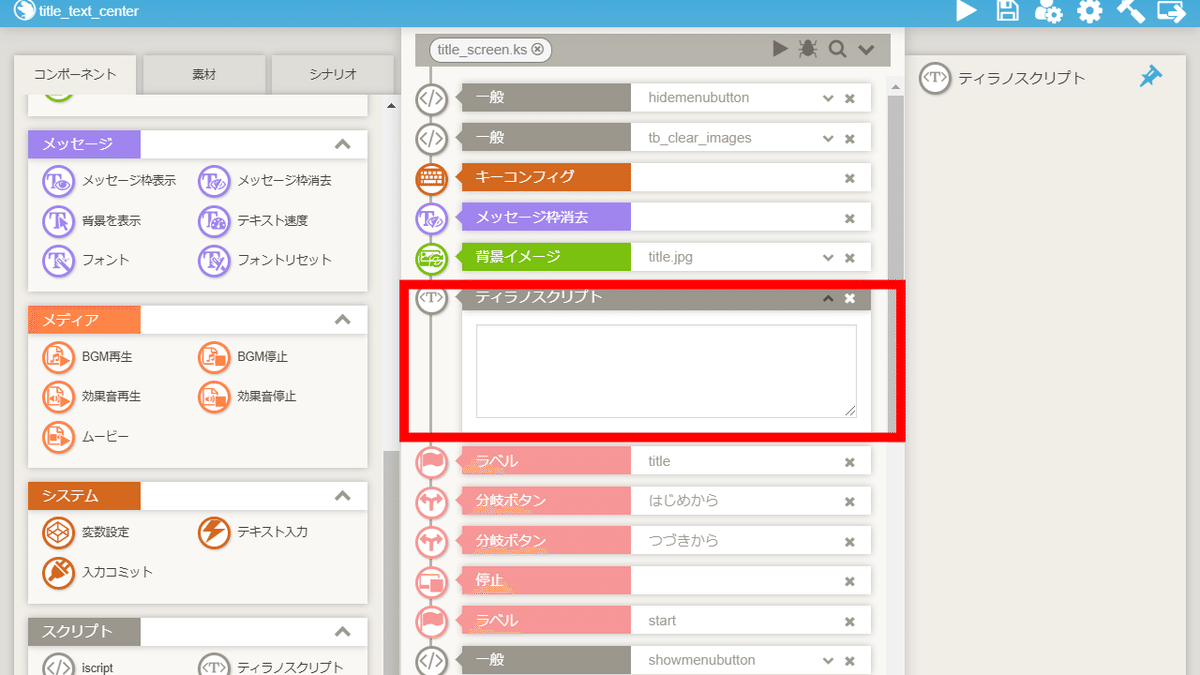Select the 分岐ボタン はじめから block

pos(546,501)
